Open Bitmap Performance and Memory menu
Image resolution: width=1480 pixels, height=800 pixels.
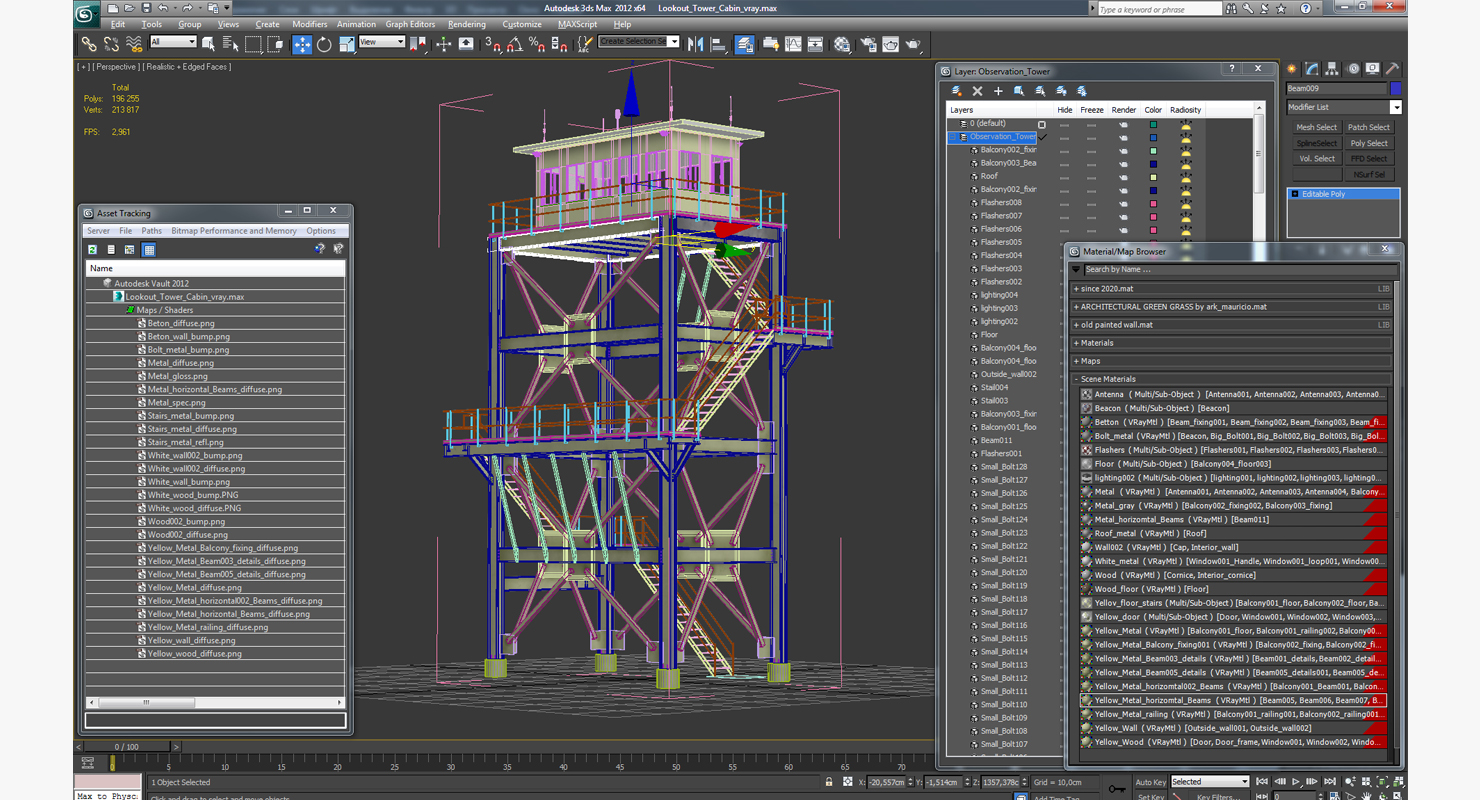pos(233,231)
